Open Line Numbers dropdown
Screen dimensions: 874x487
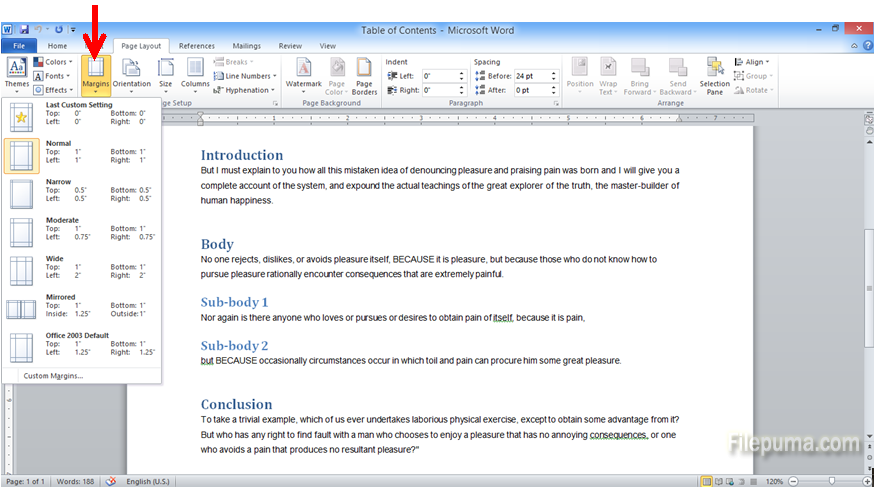[245, 76]
